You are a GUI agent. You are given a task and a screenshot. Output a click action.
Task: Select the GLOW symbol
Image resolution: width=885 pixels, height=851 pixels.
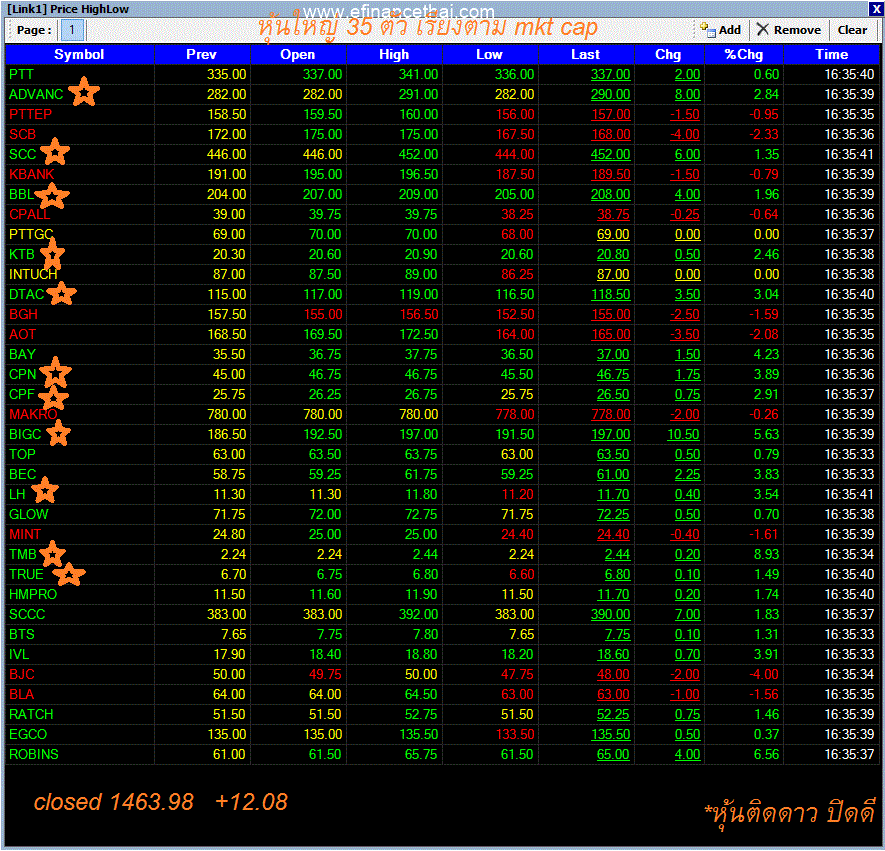point(29,515)
